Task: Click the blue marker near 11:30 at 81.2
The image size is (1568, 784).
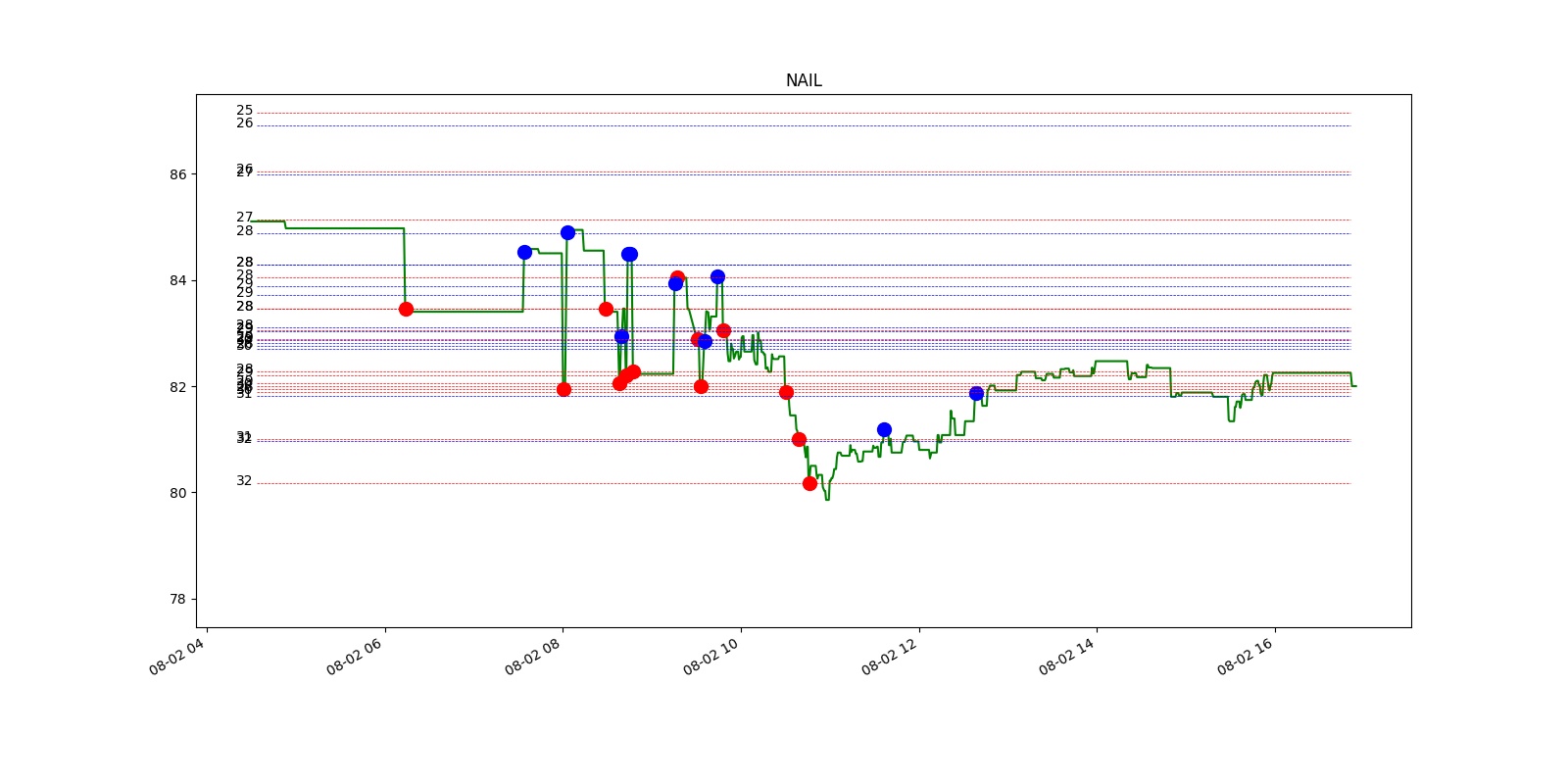Action: point(884,429)
